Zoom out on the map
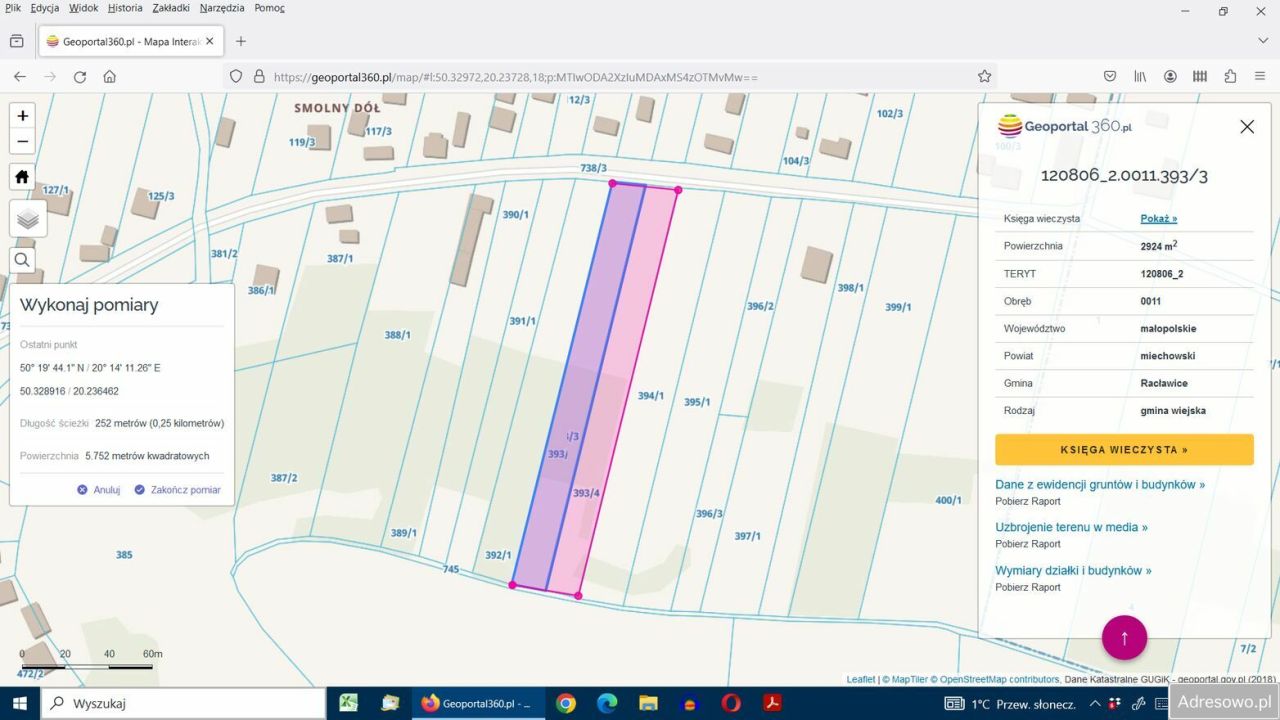Screen dimensions: 1280x720 click(23, 142)
